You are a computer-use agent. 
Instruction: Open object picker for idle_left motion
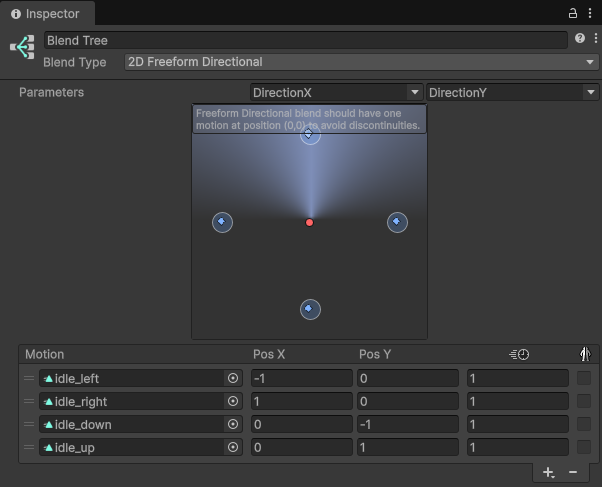pyautogui.click(x=233, y=378)
